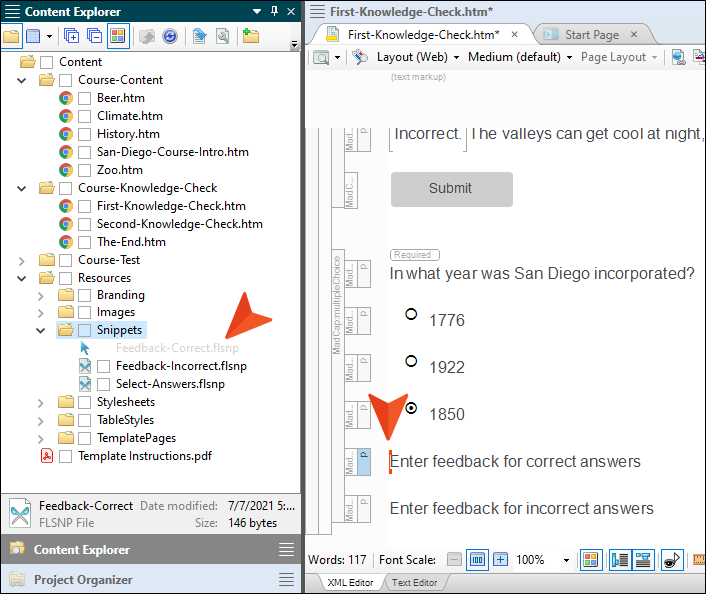Select the 1850 radio button
The width and height of the screenshot is (706, 594).
click(411, 408)
